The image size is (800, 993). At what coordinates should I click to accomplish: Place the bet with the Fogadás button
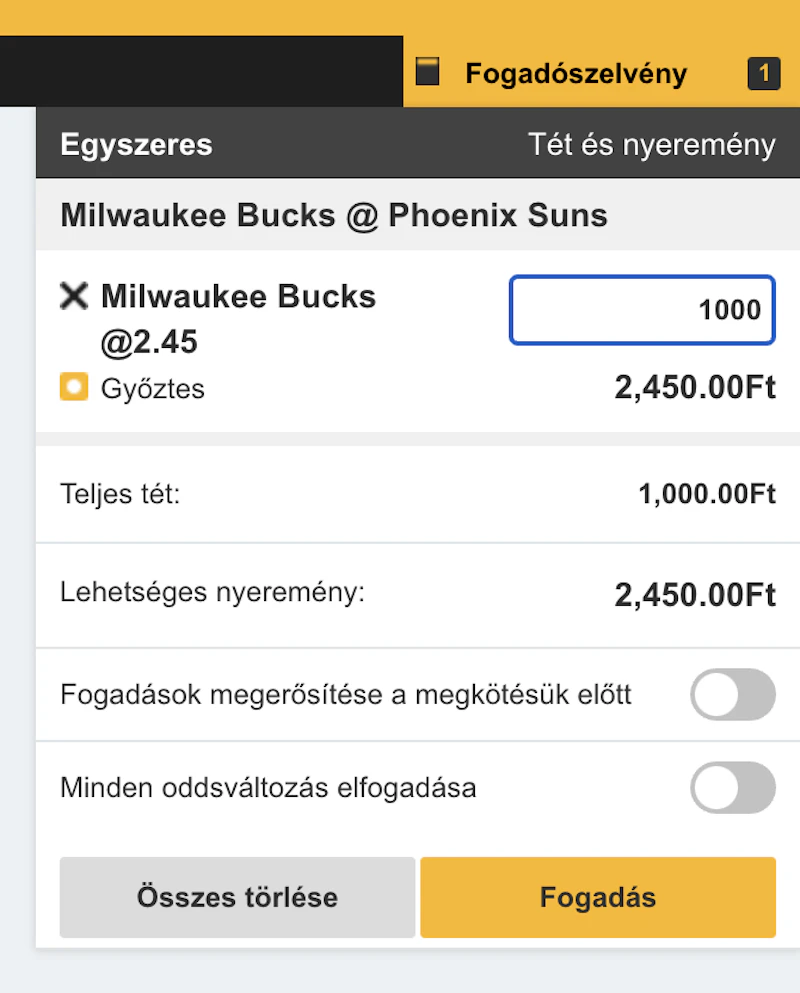click(x=597, y=897)
